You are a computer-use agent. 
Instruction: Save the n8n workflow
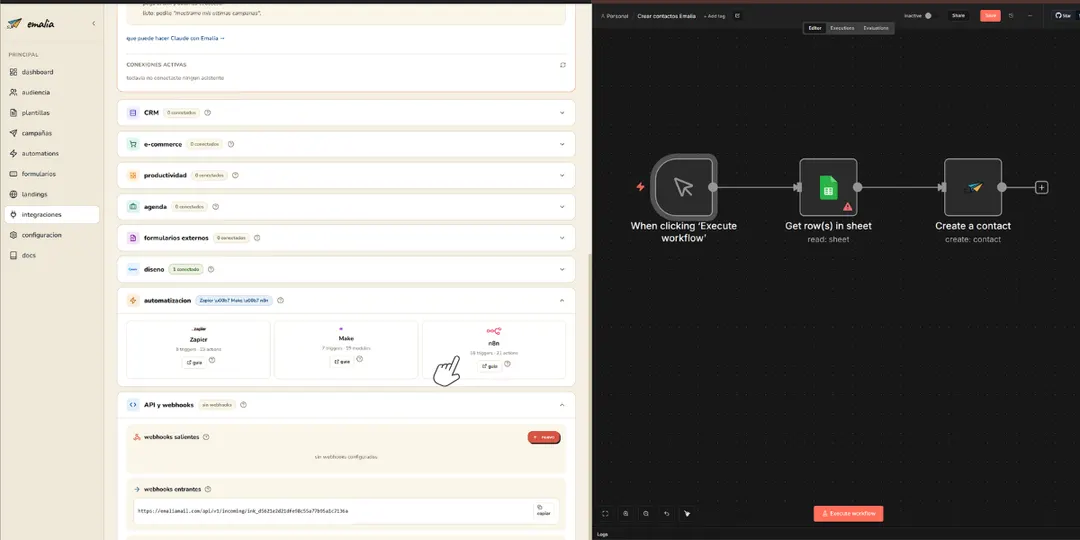click(x=990, y=15)
